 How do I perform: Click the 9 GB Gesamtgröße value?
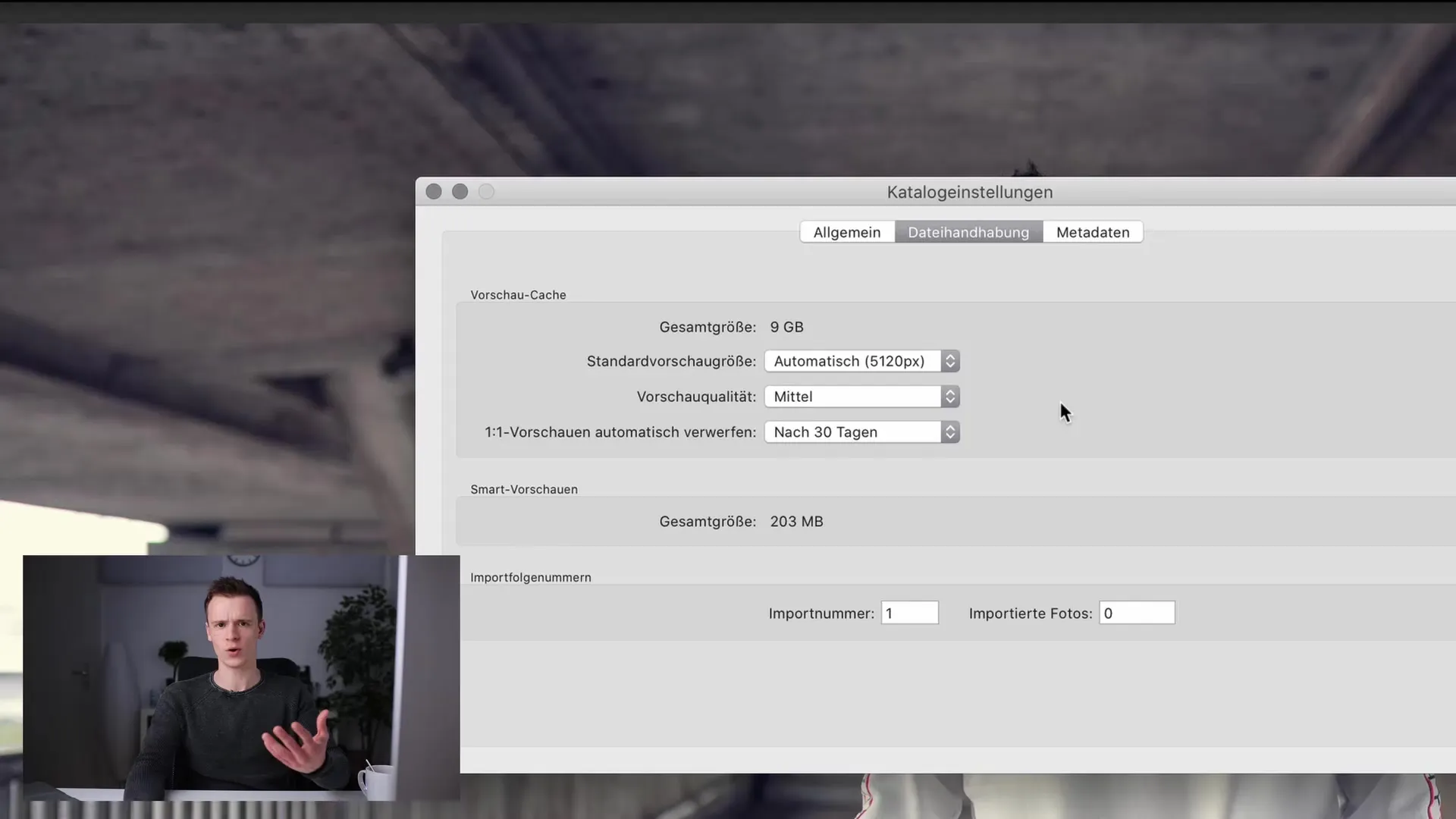(786, 327)
